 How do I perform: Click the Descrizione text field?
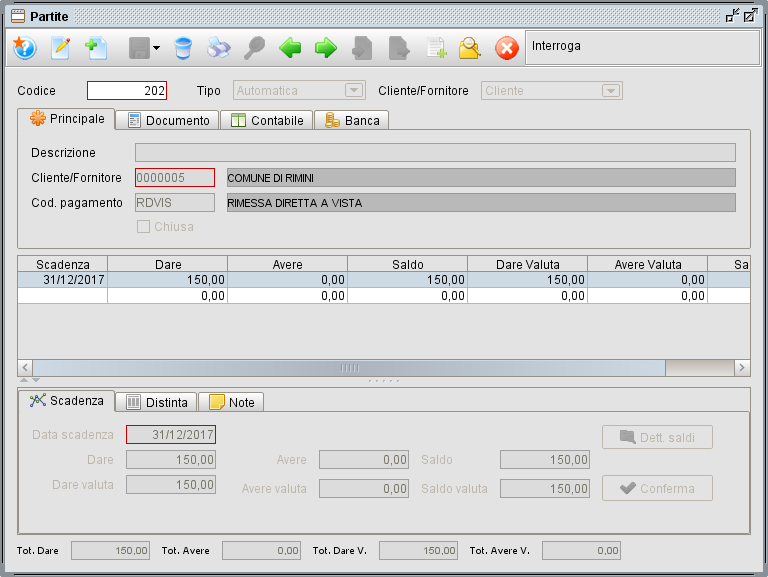435,152
